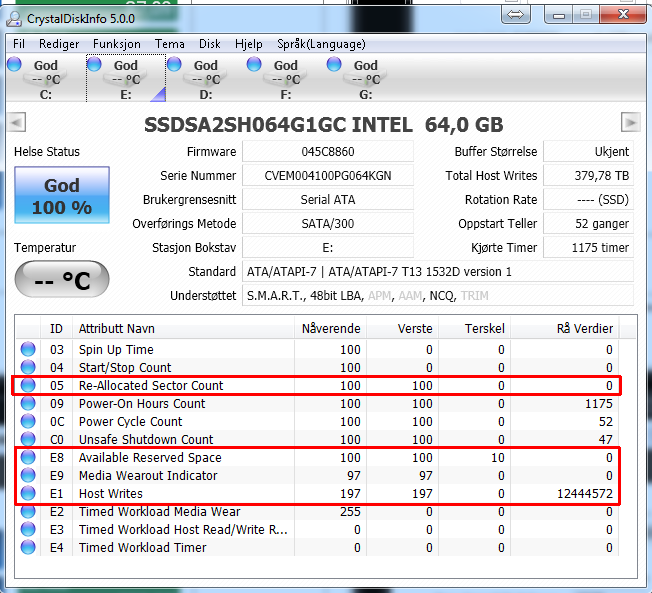The image size is (652, 593).
Task: Click the Stasjon Bokstav field E:
Action: [328, 248]
